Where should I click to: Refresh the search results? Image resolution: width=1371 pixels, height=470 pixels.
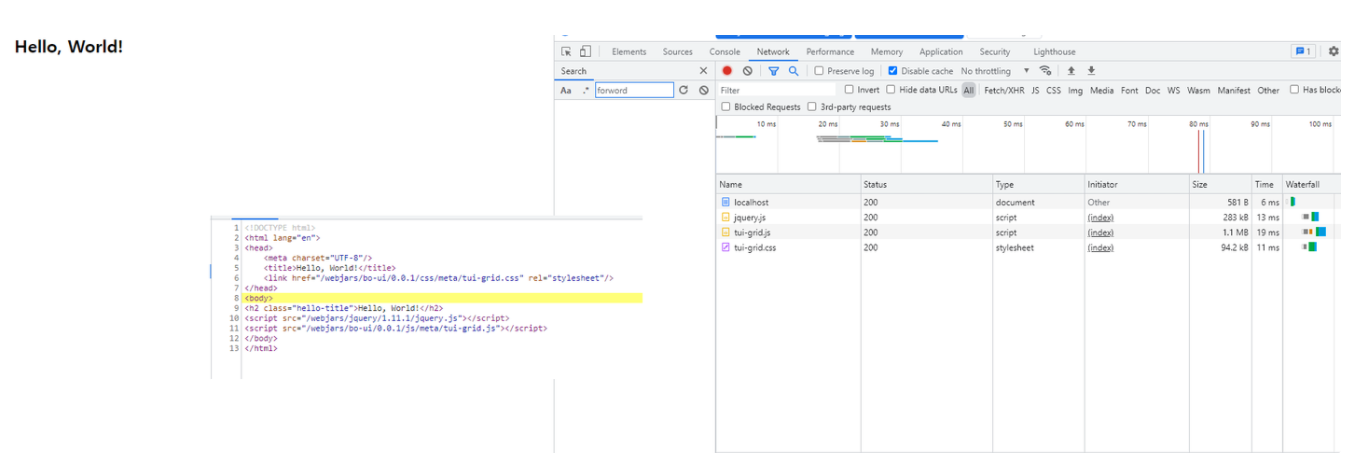click(x=684, y=90)
